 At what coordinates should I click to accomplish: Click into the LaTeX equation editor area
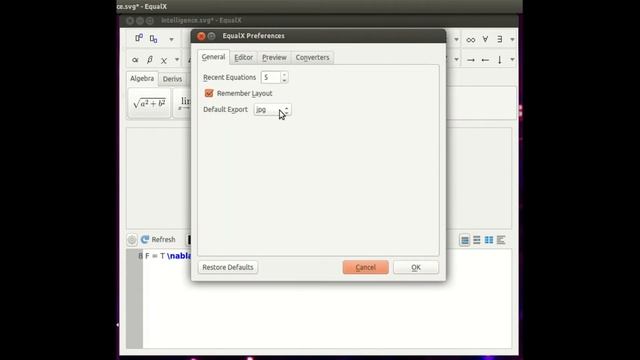327,299
